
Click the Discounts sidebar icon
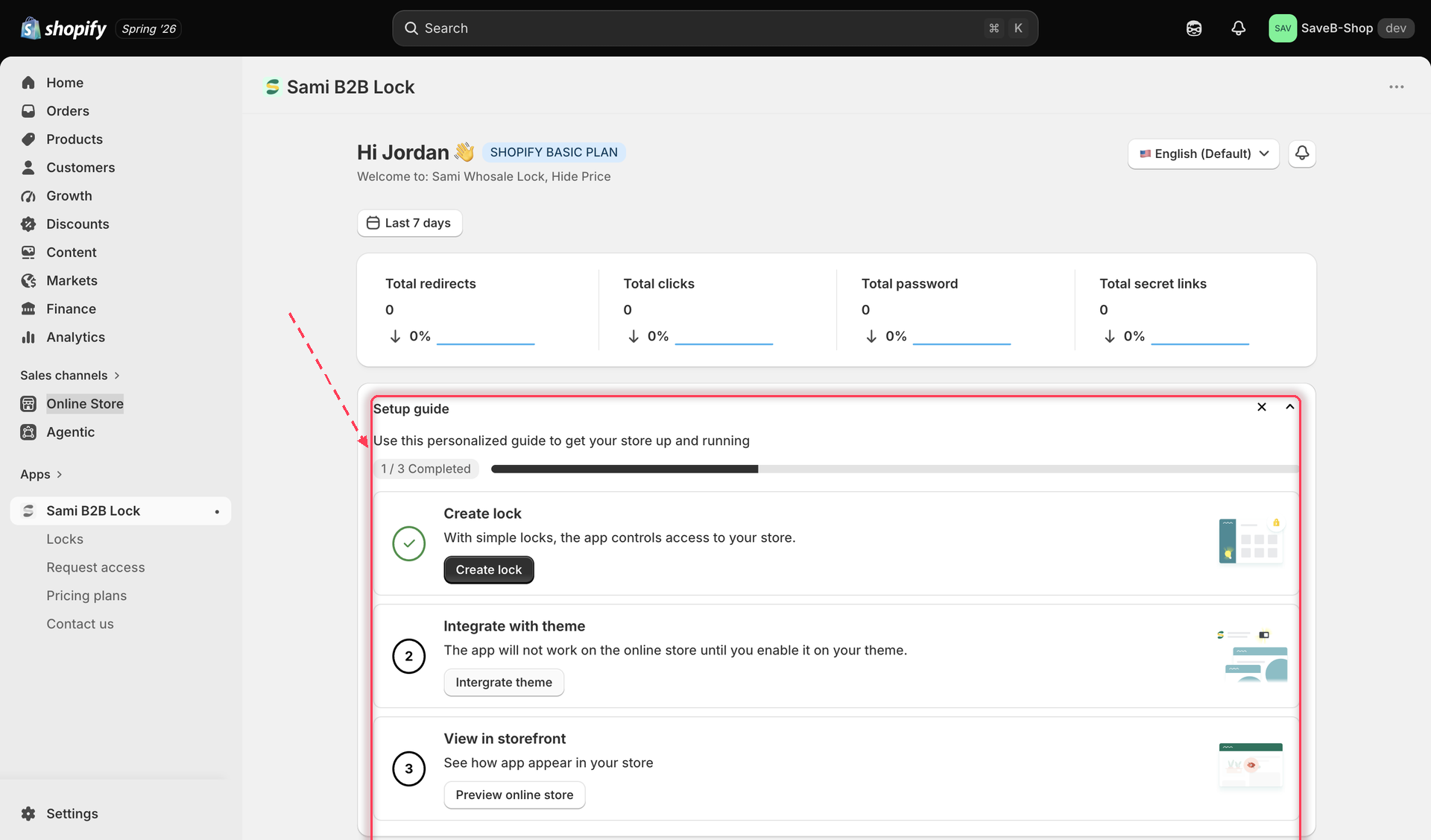pyautogui.click(x=28, y=224)
